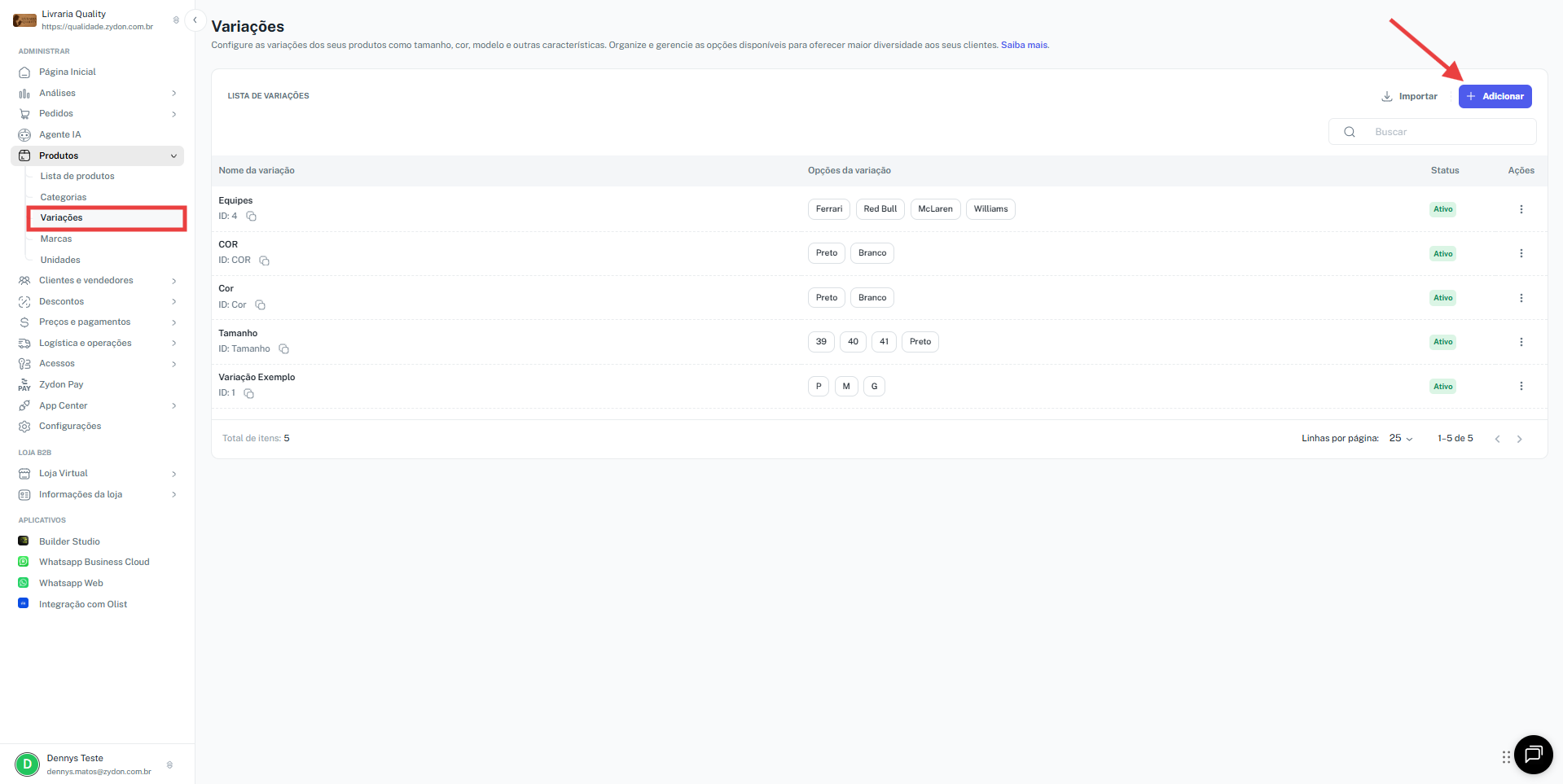Copy the ID of COR variation
Viewport: 1563px width, 784px height.
(265, 261)
